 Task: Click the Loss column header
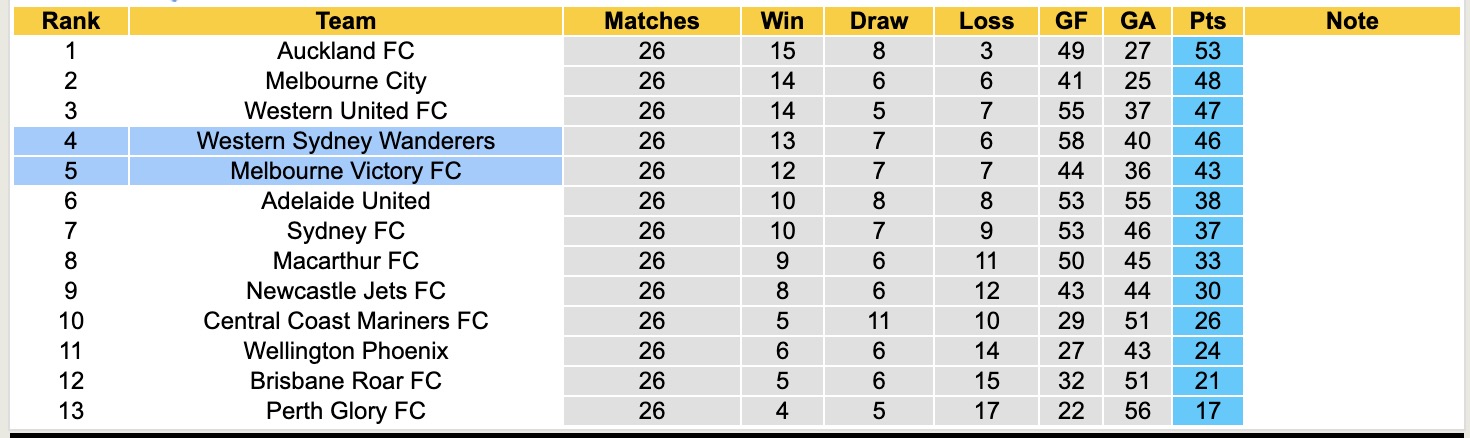pos(986,21)
